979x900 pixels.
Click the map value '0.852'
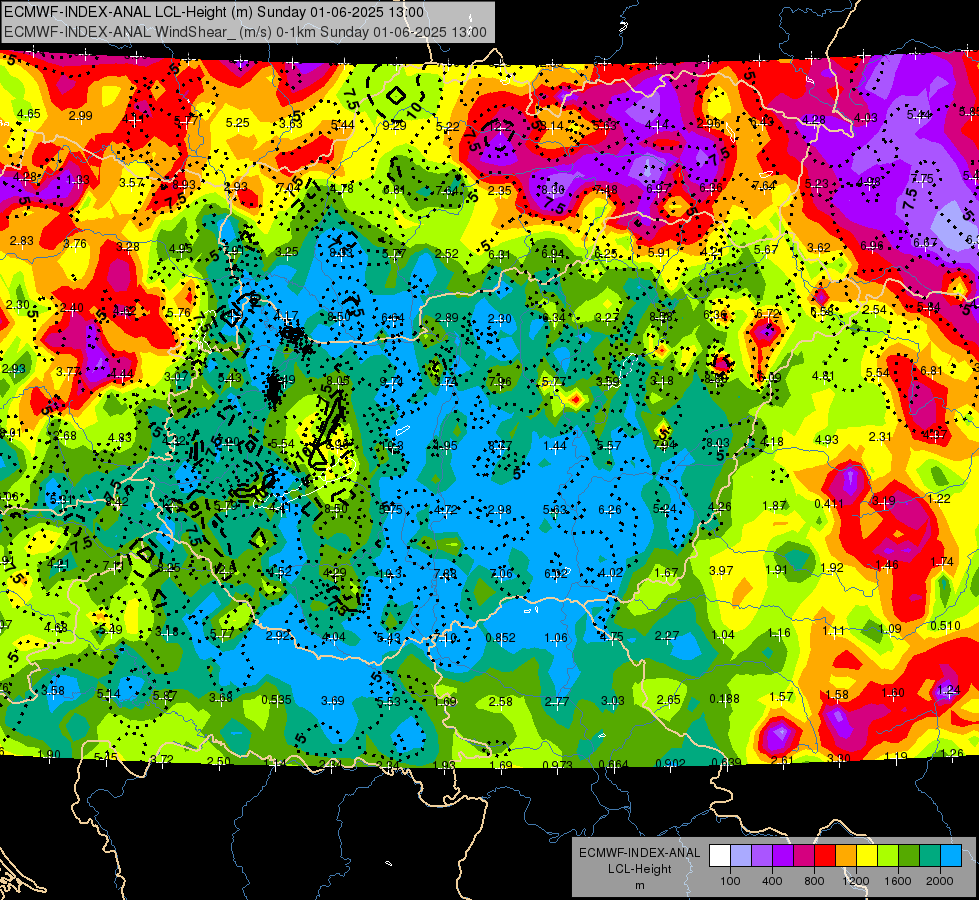(500, 638)
